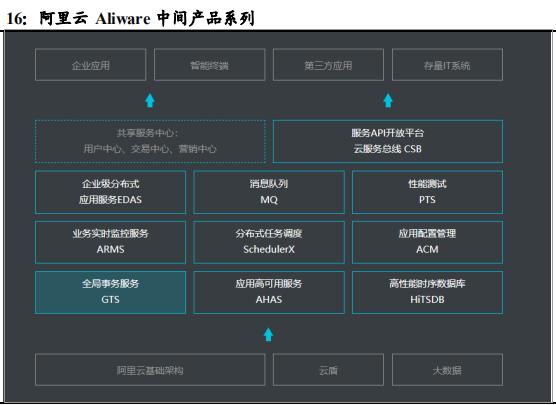Click the 大数据 box

pos(447,370)
